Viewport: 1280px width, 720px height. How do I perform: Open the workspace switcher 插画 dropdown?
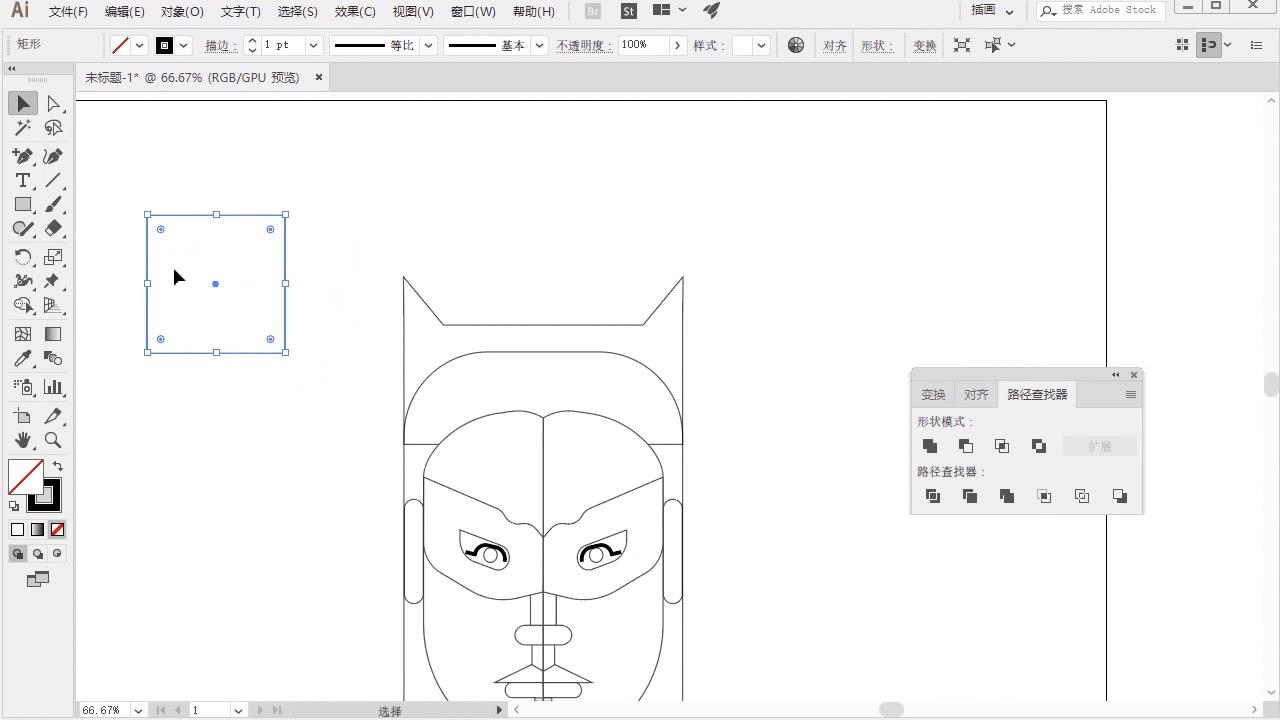click(x=993, y=11)
